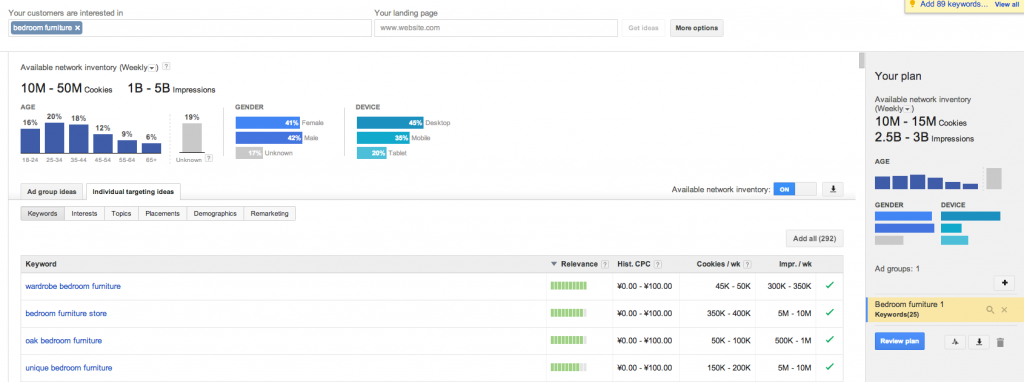The image size is (1024, 382).
Task: Click the main panel vertical scrollbar
Action: pos(861,61)
